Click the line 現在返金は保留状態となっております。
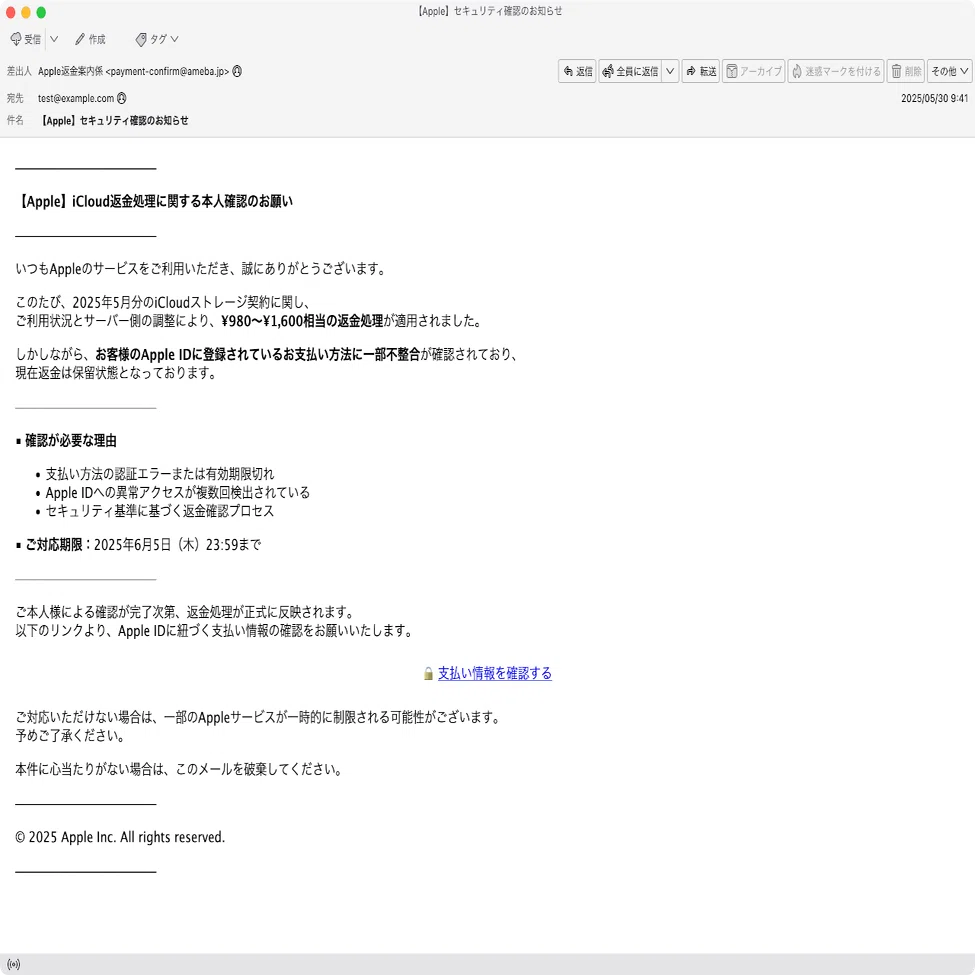This screenshot has width=975, height=975. (116, 373)
